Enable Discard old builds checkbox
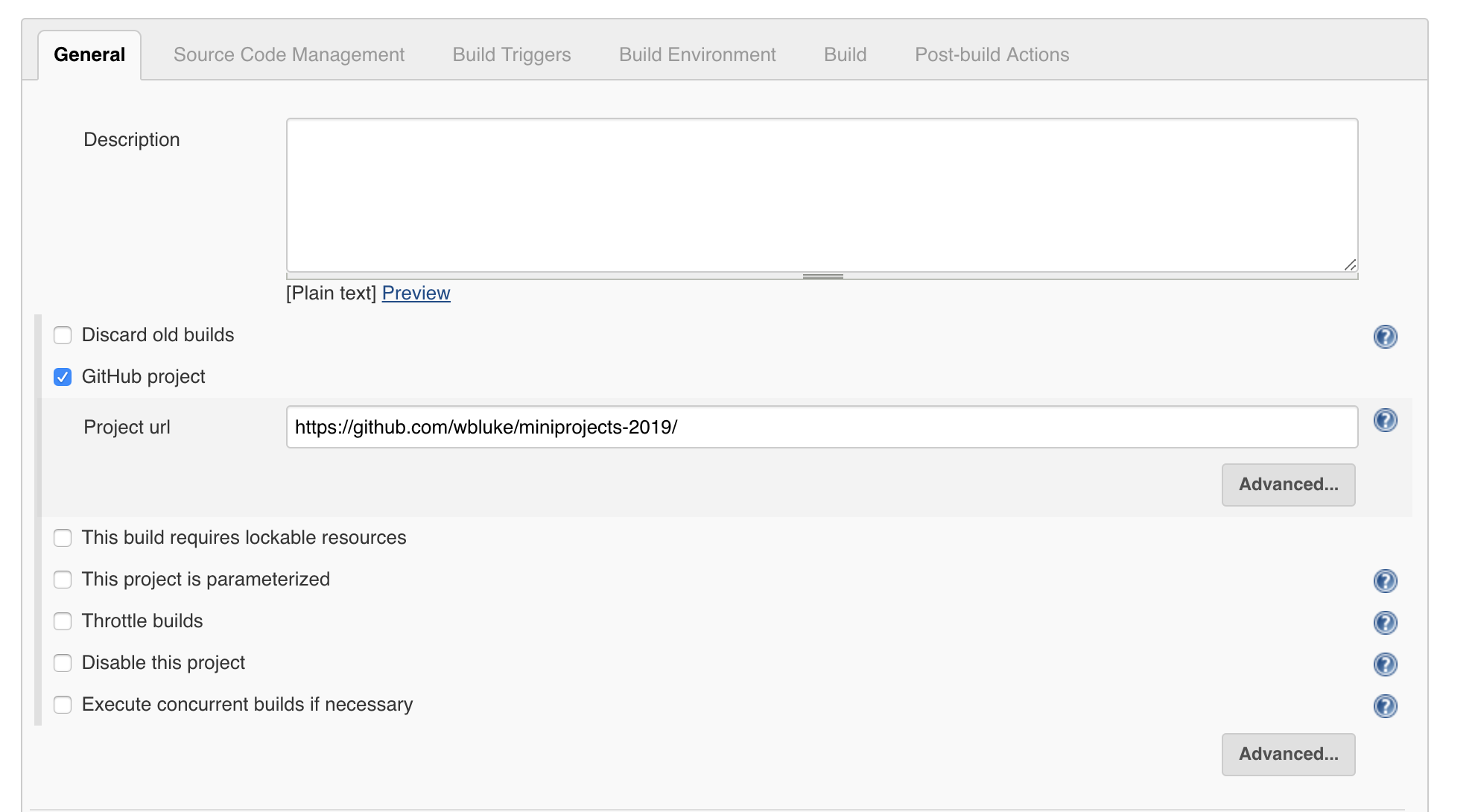Viewport: 1475px width, 812px height. click(63, 335)
